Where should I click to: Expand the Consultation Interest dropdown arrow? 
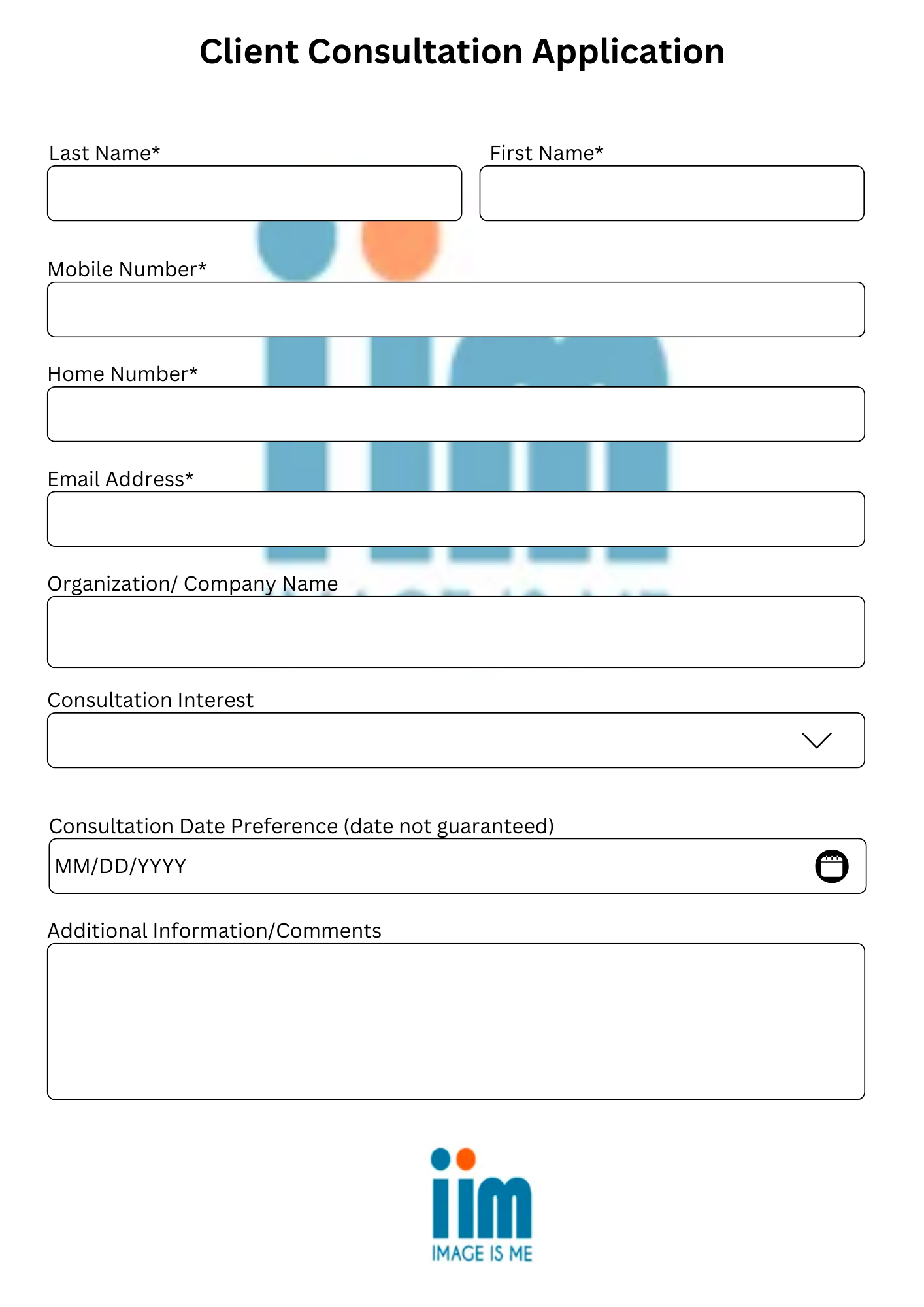[x=816, y=740]
